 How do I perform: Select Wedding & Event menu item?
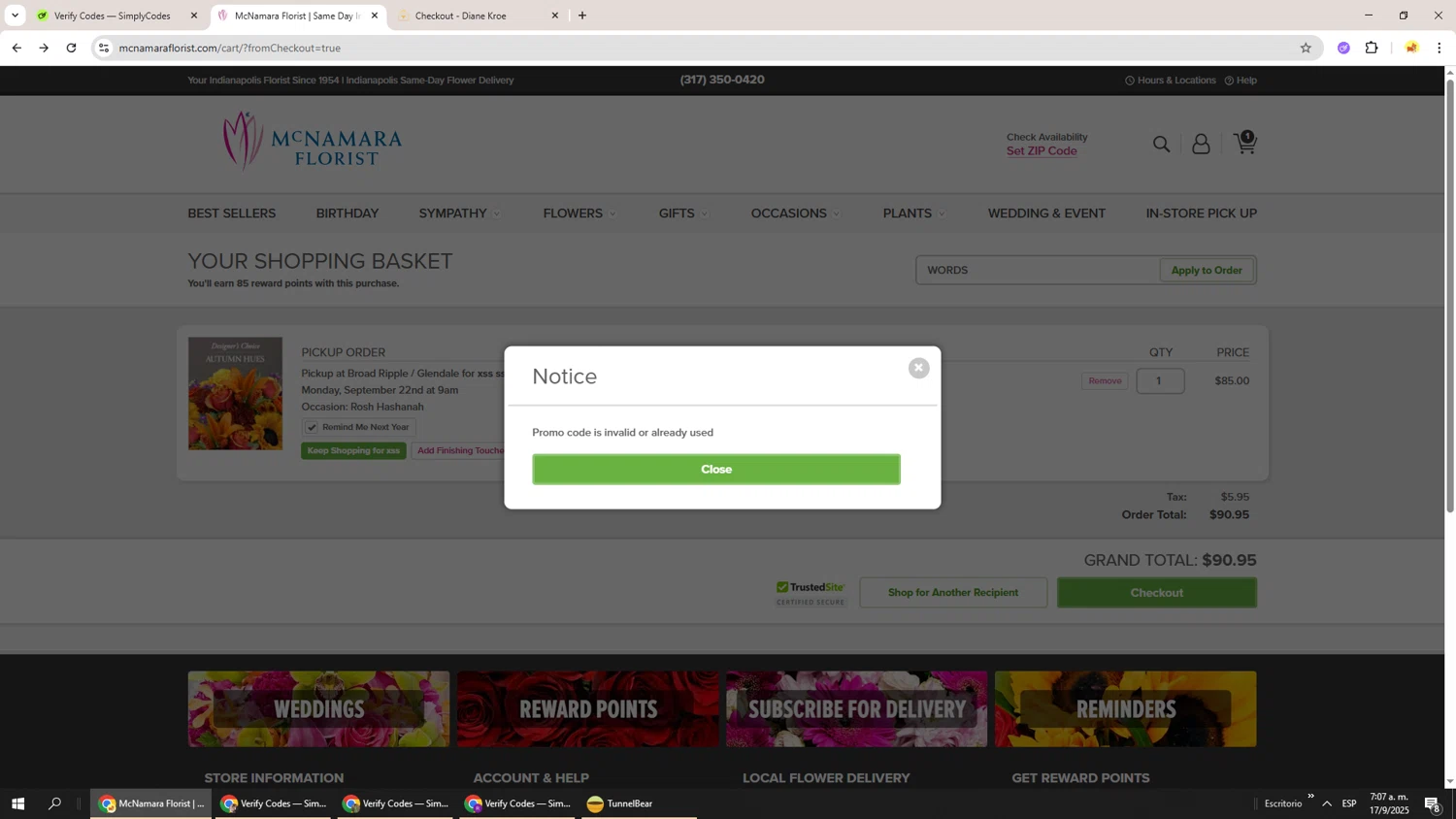coord(1046,213)
